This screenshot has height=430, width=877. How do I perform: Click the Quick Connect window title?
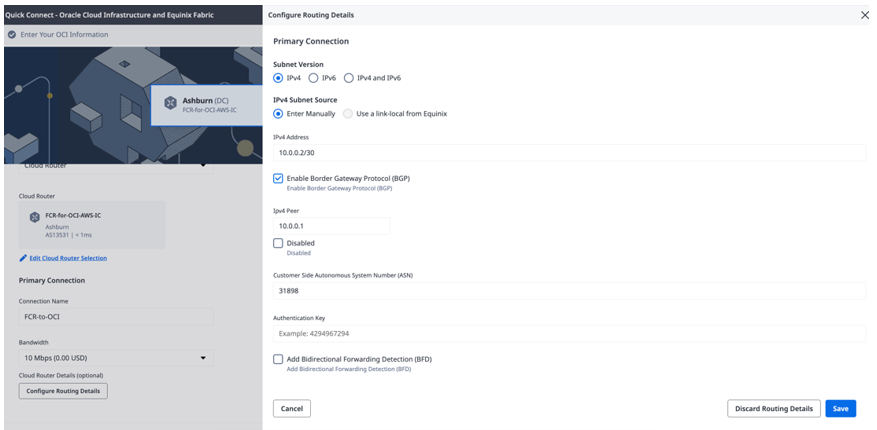click(x=109, y=15)
